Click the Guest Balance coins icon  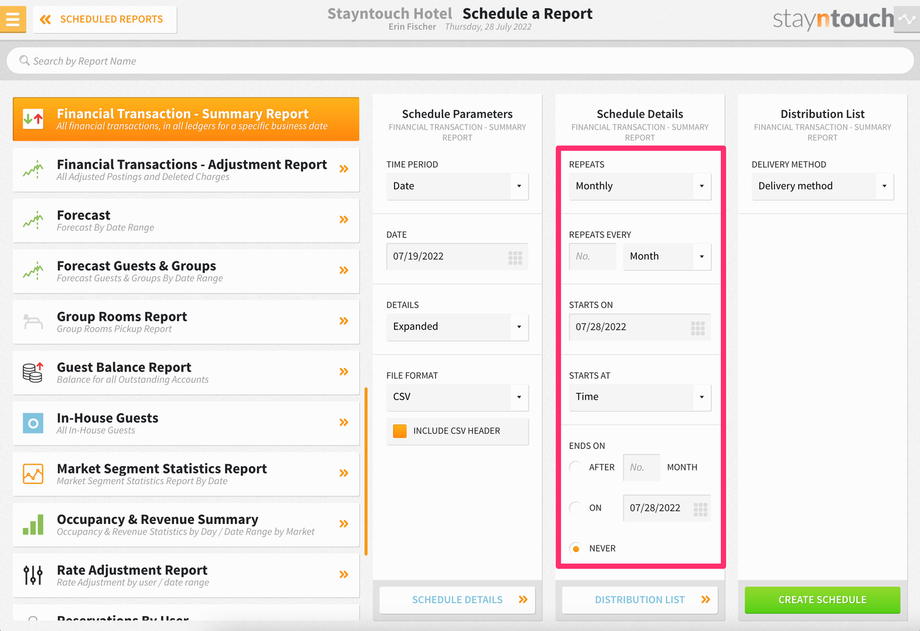[33, 373]
